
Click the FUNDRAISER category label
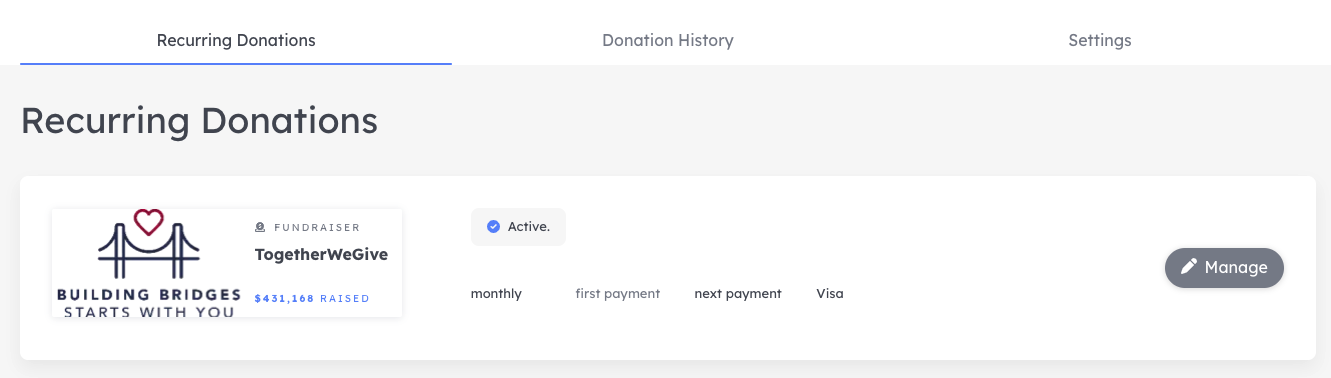click(x=317, y=228)
